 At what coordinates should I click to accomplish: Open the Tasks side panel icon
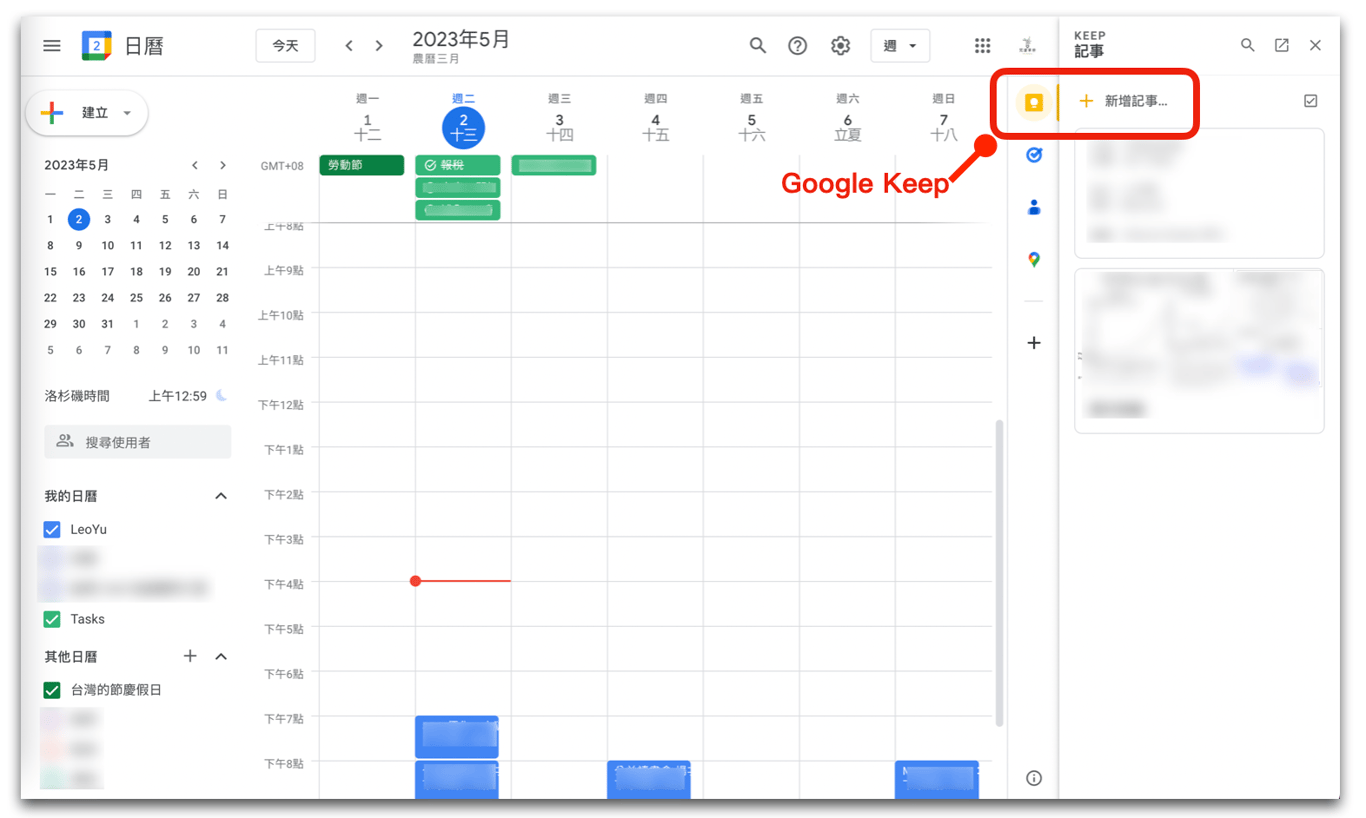(1034, 154)
